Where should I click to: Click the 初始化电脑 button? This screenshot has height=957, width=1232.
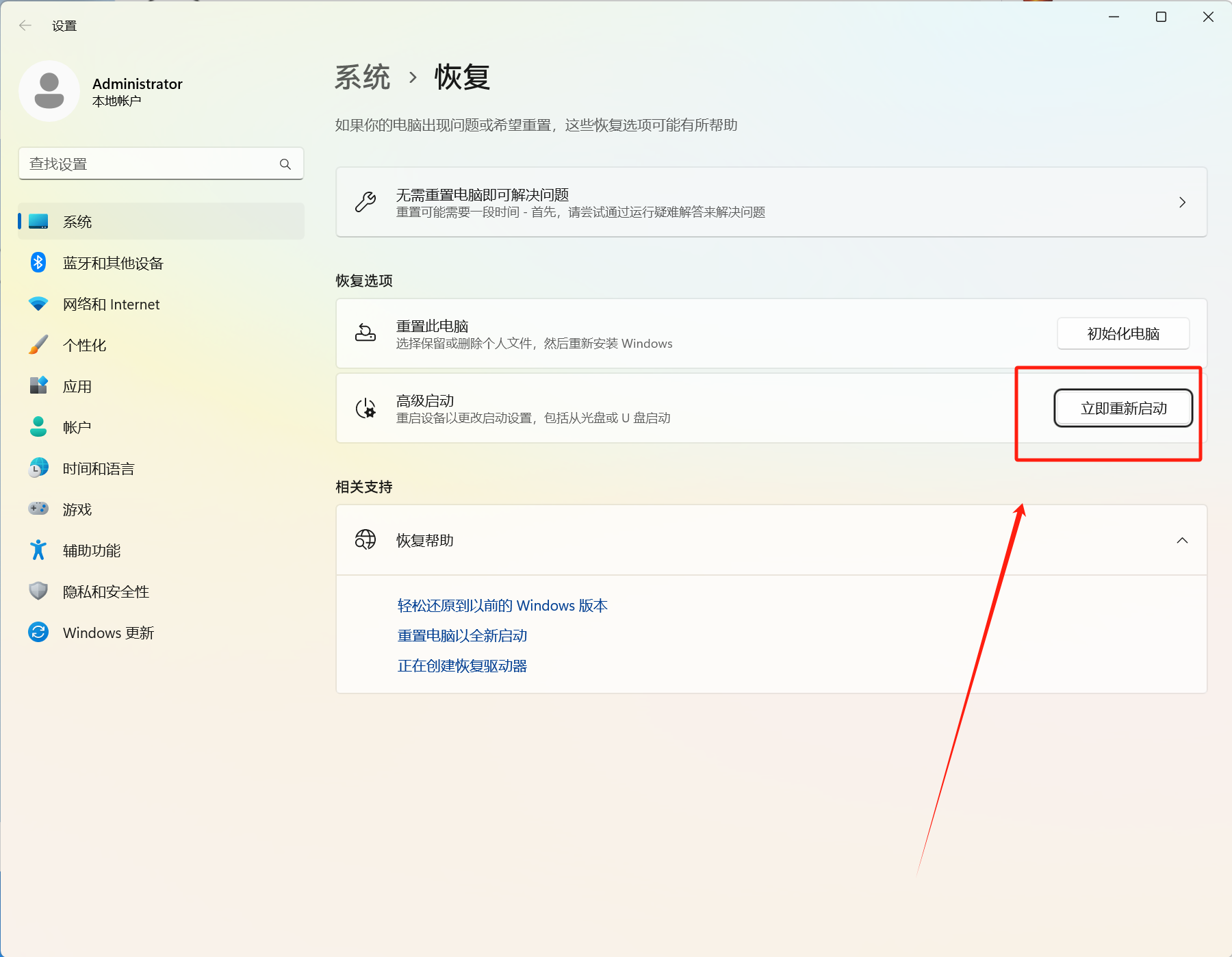(x=1123, y=333)
